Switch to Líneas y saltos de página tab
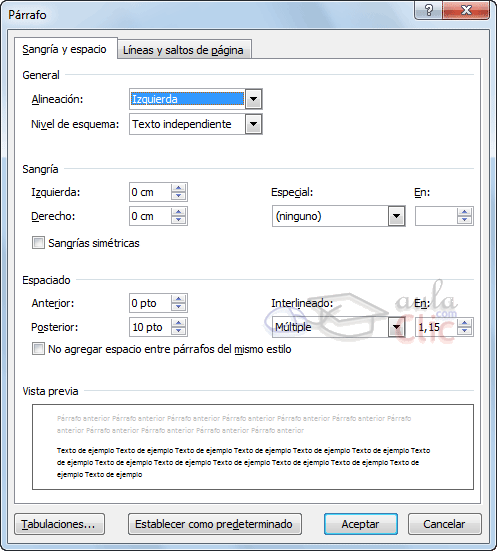The height and width of the screenshot is (551, 497). pos(183,50)
